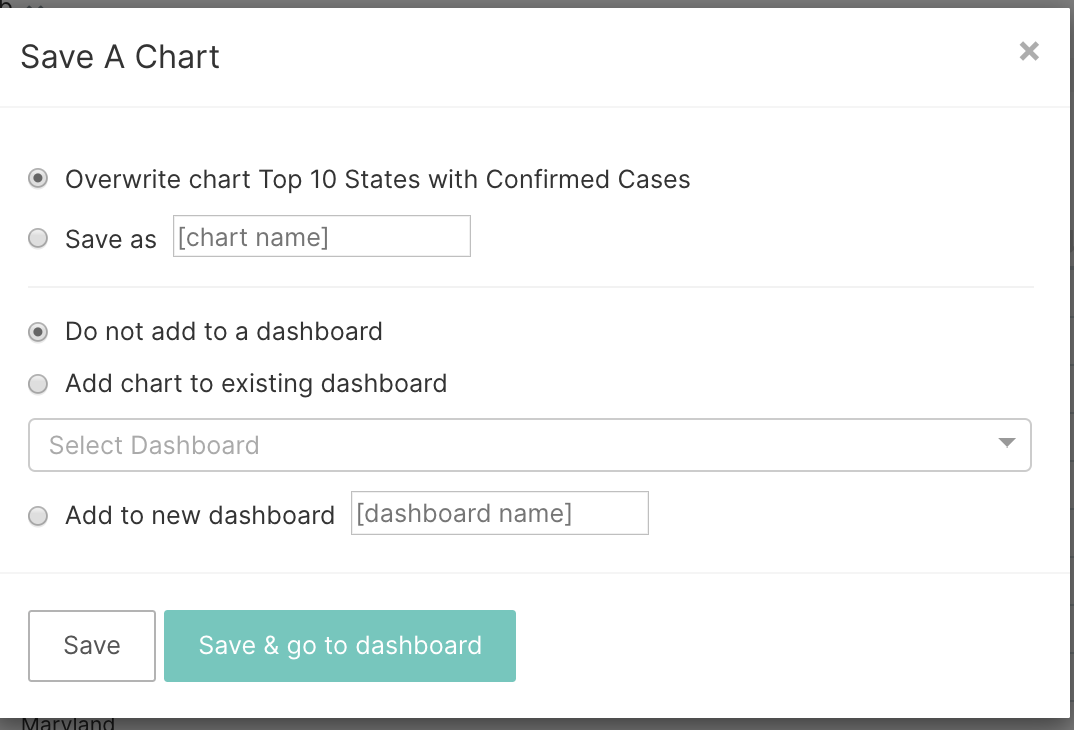Select the Save as radio button
The image size is (1074, 730).
[37, 238]
